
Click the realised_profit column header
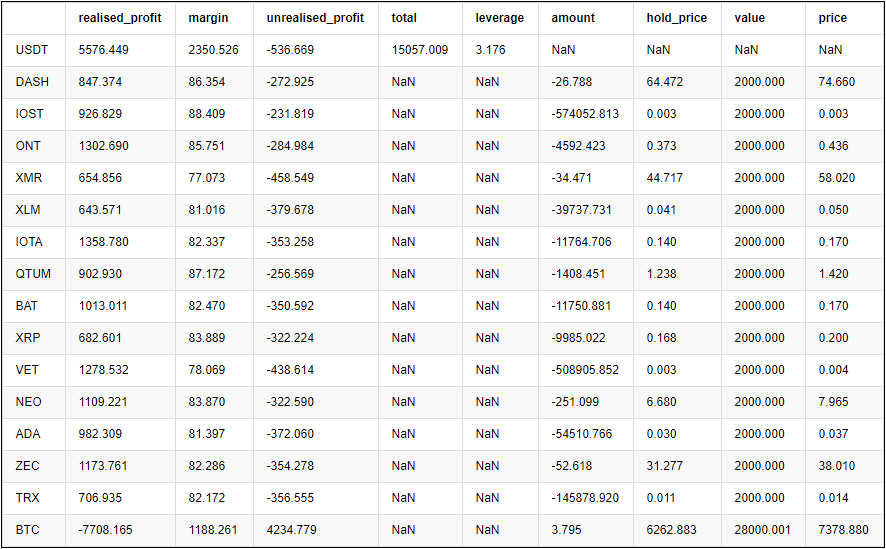[x=120, y=18]
